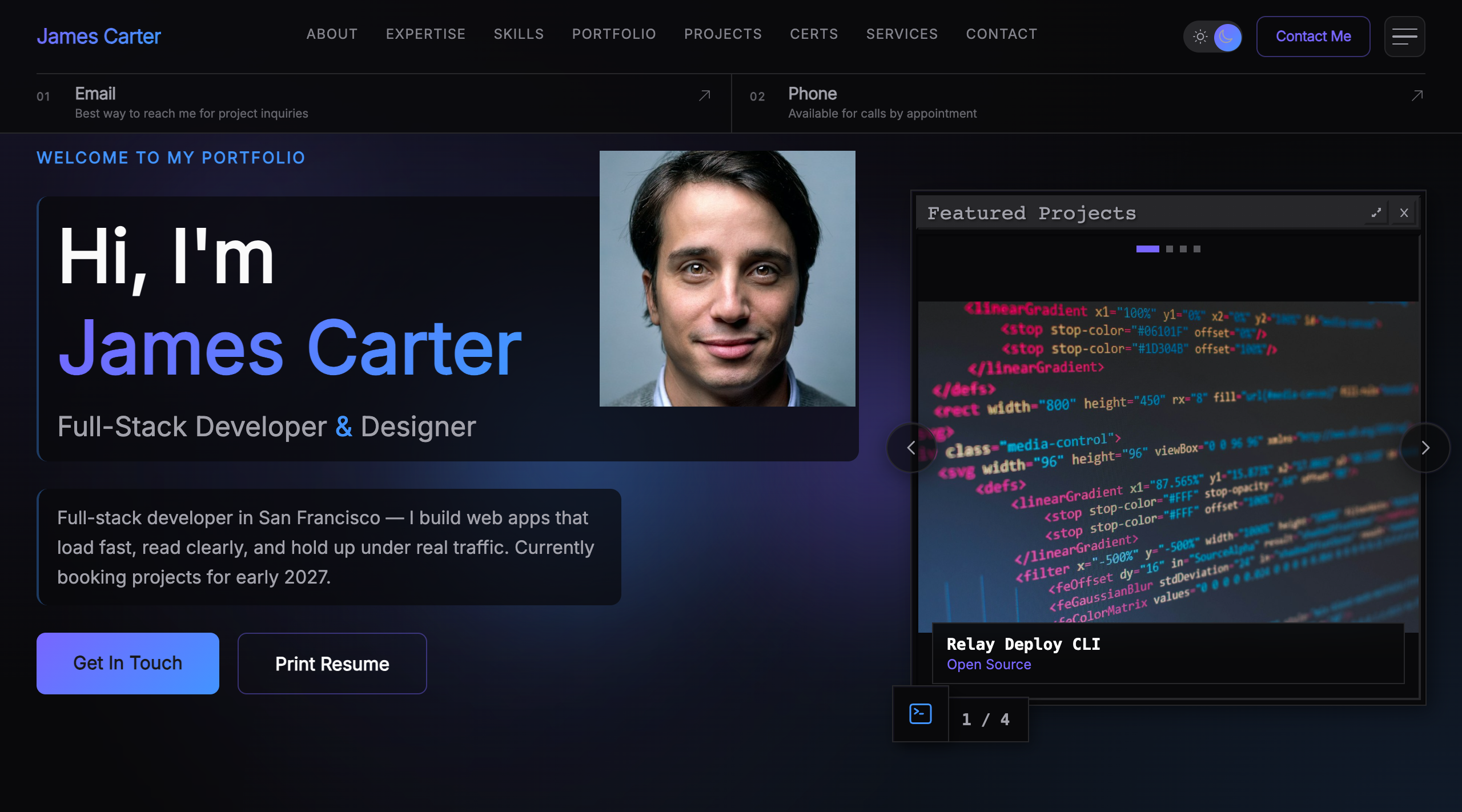The width and height of the screenshot is (1462, 812).
Task: Open Portfolio in navigation
Action: tap(614, 34)
